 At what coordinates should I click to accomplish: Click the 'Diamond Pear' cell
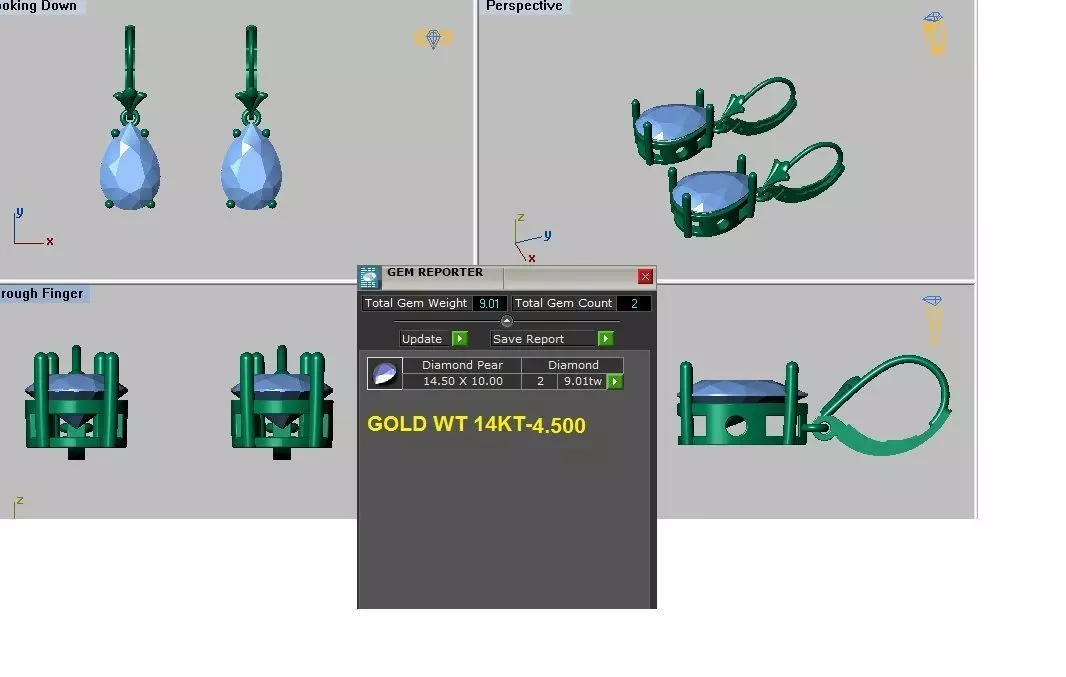pyautogui.click(x=462, y=365)
